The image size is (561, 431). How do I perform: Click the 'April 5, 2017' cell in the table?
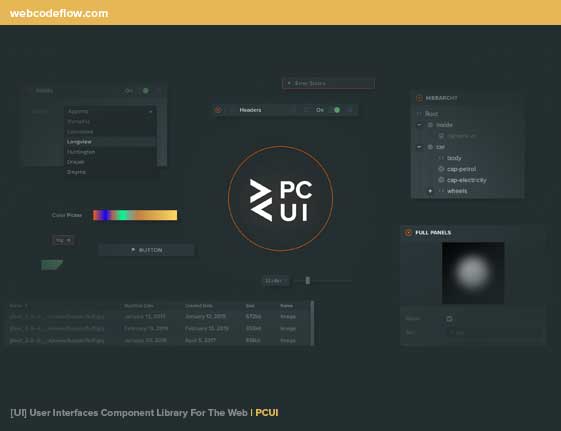200,341
